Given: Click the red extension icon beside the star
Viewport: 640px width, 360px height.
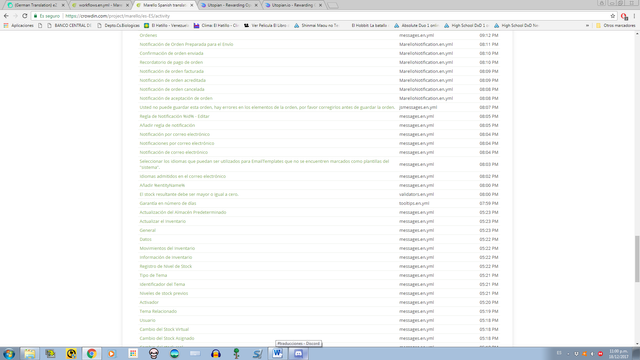Looking at the screenshot, I should 624,16.
